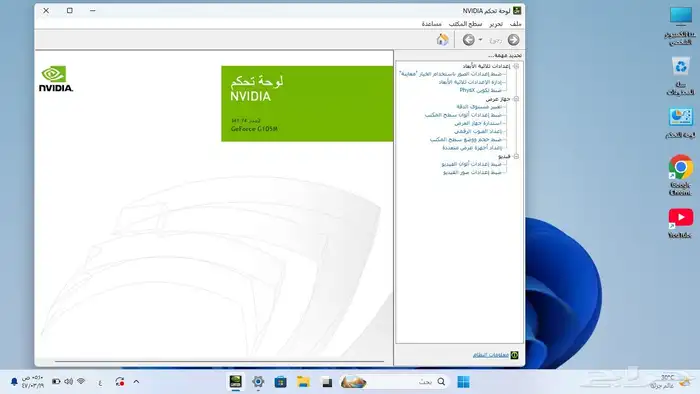Open Microsoft Store from the taskbar
The width and height of the screenshot is (700, 394).
tap(280, 382)
